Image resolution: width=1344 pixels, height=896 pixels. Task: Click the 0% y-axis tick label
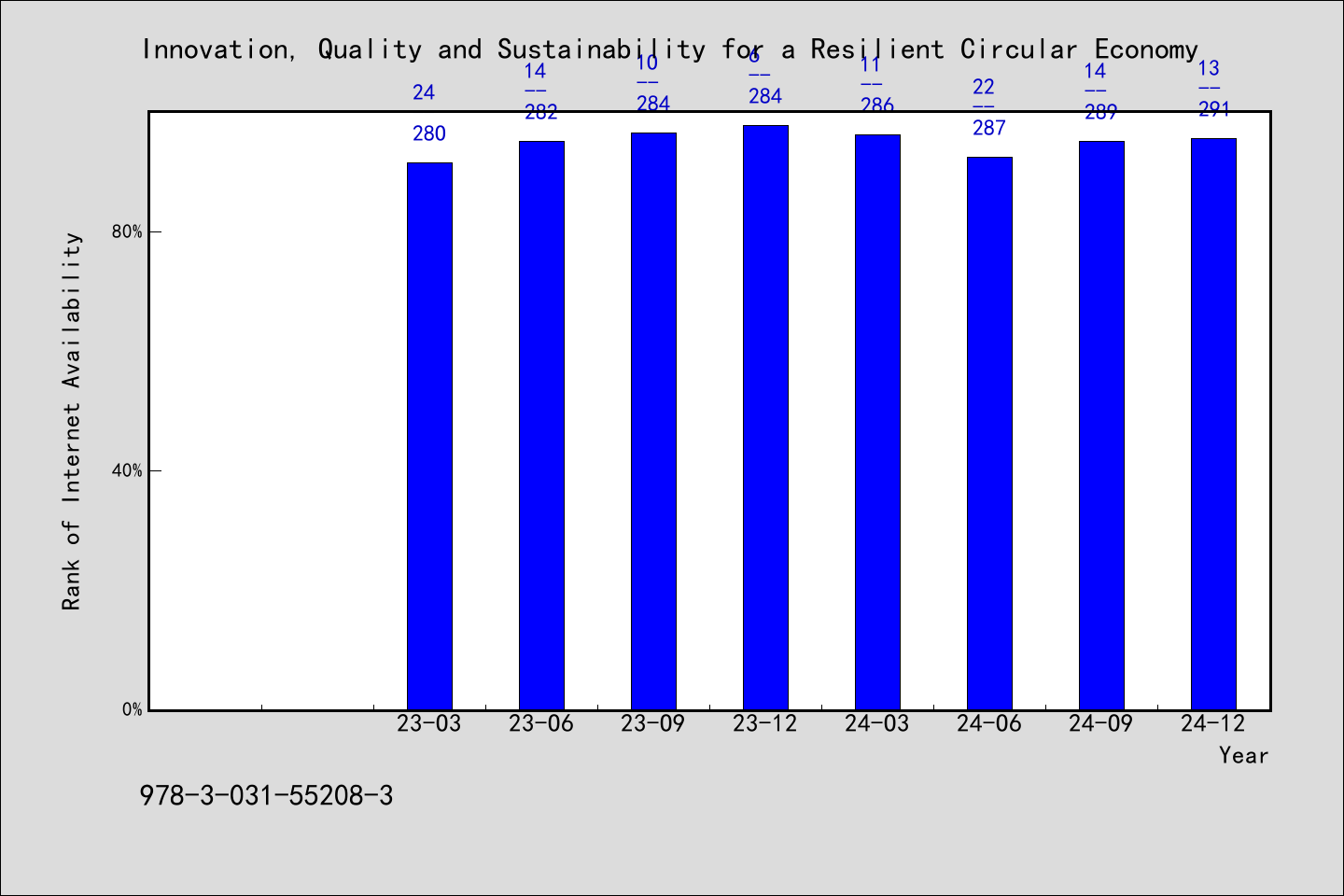(x=133, y=709)
